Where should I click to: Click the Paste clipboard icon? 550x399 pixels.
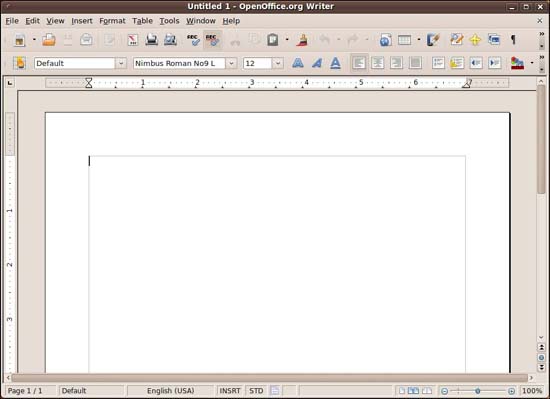[x=273, y=40]
